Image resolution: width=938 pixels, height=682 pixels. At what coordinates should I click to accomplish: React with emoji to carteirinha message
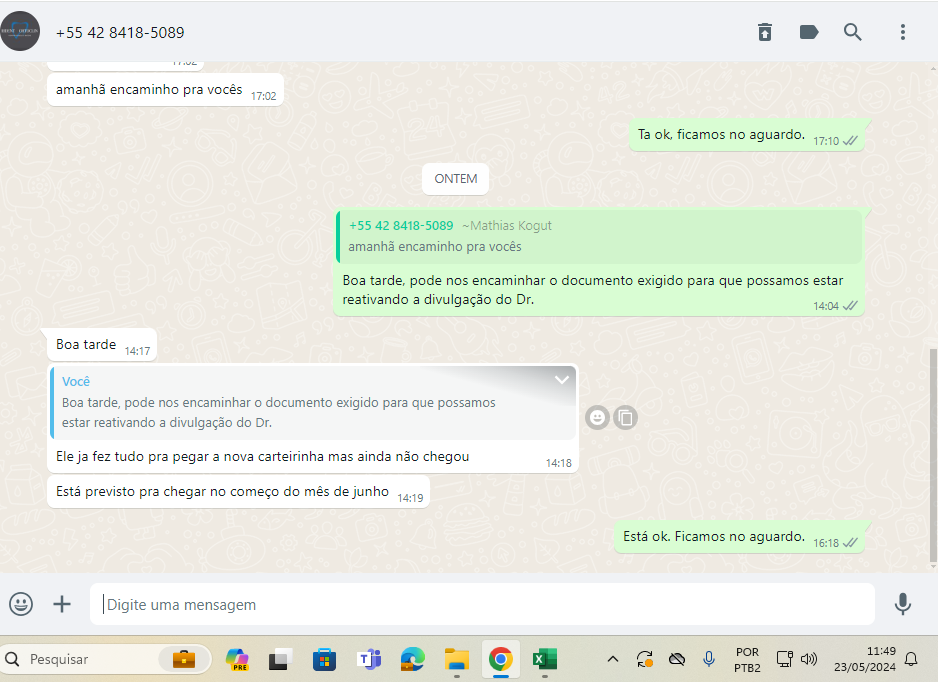tap(597, 417)
